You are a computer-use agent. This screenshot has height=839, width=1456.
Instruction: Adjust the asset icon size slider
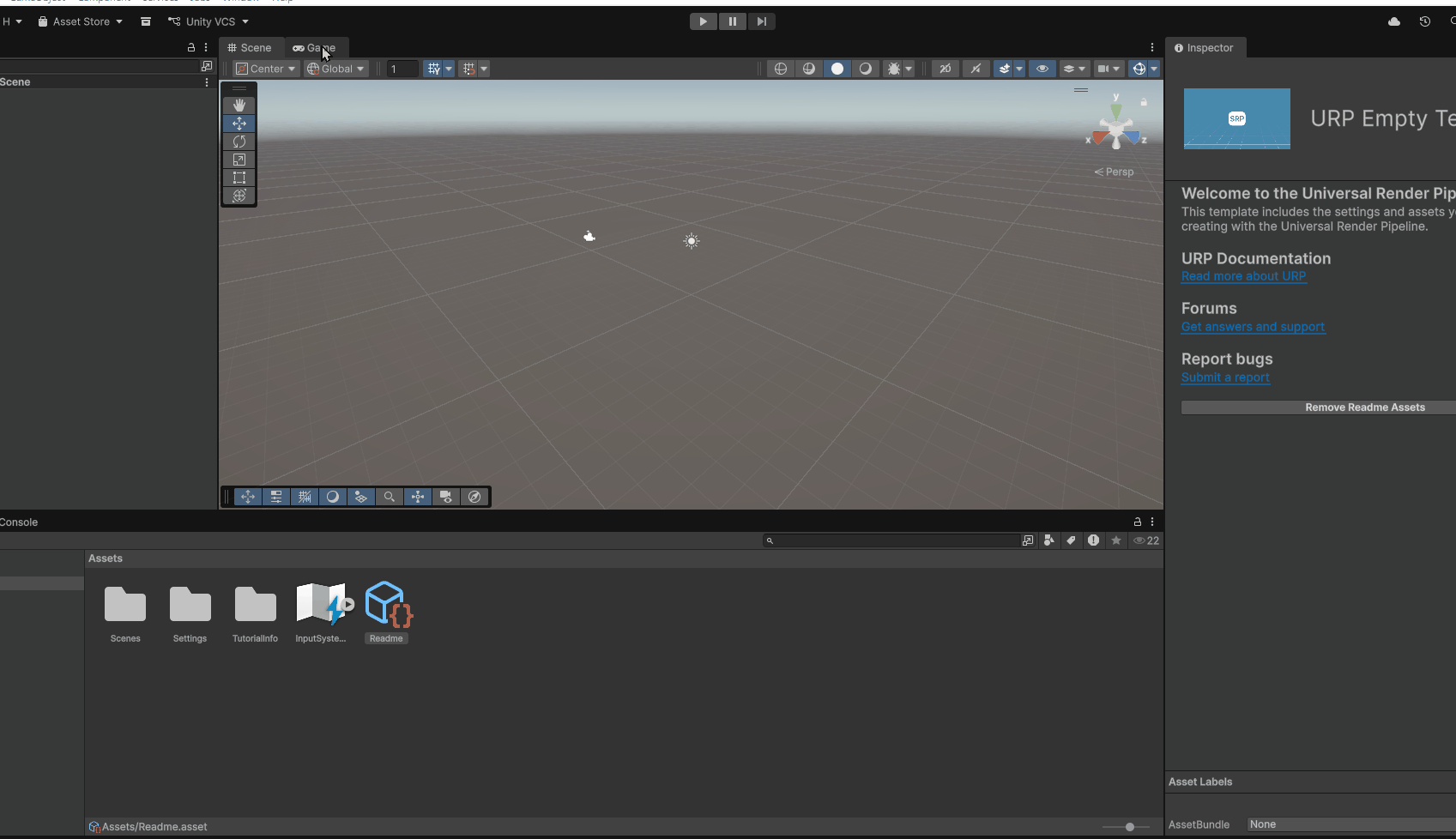pos(1129,827)
